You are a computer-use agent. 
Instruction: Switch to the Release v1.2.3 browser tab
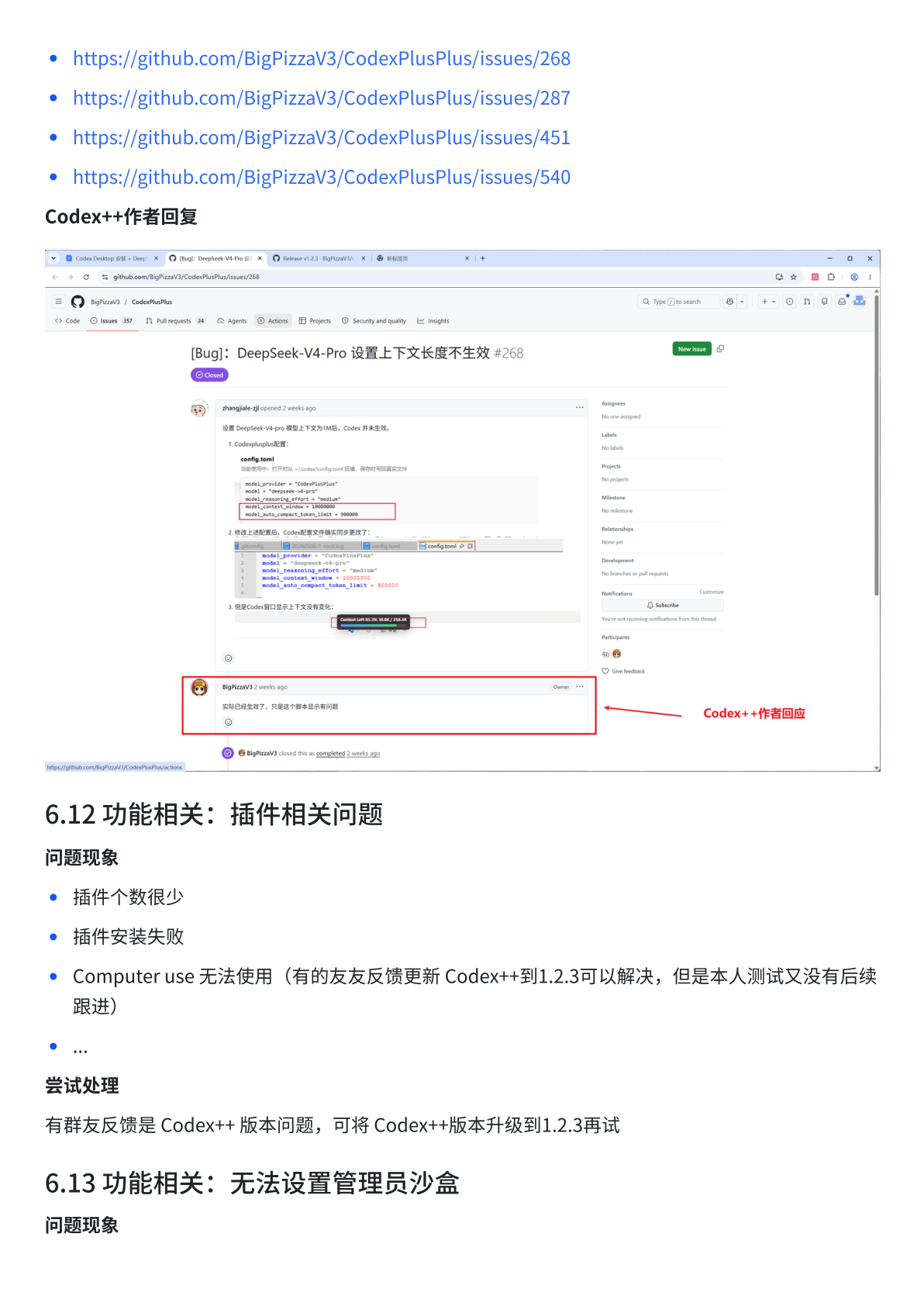coord(318,258)
